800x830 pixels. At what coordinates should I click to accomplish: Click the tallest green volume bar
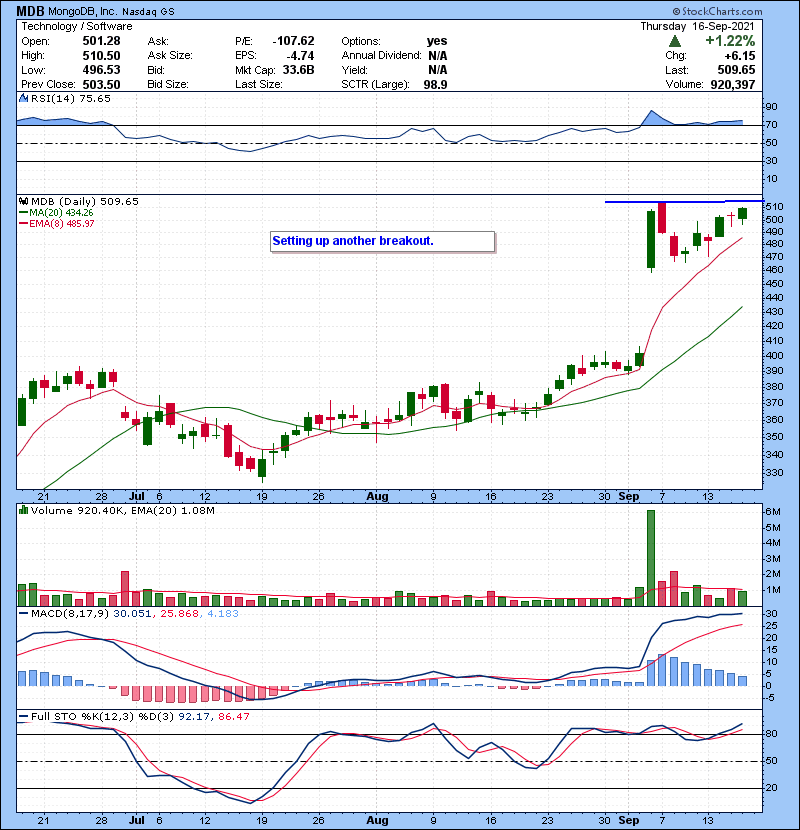tap(651, 558)
